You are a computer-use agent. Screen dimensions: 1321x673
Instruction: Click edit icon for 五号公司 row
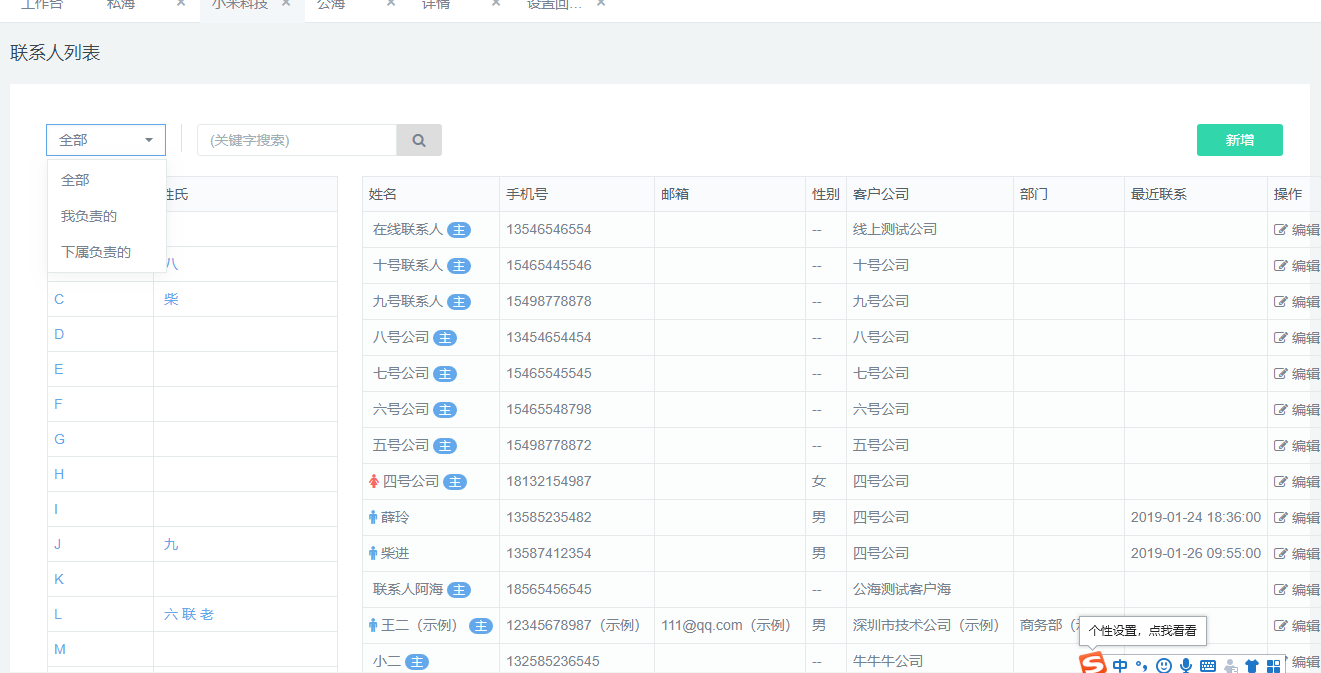click(x=1280, y=446)
